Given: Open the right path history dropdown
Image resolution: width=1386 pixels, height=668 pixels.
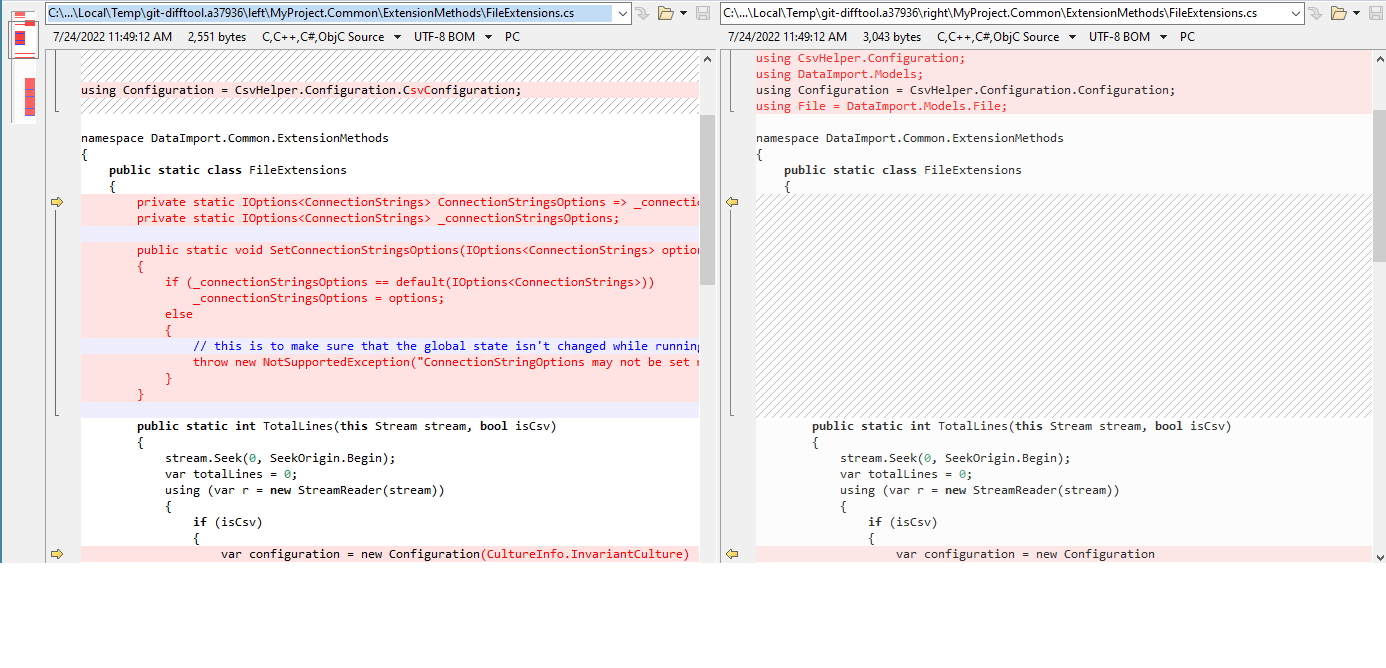Looking at the screenshot, I should coord(1297,13).
